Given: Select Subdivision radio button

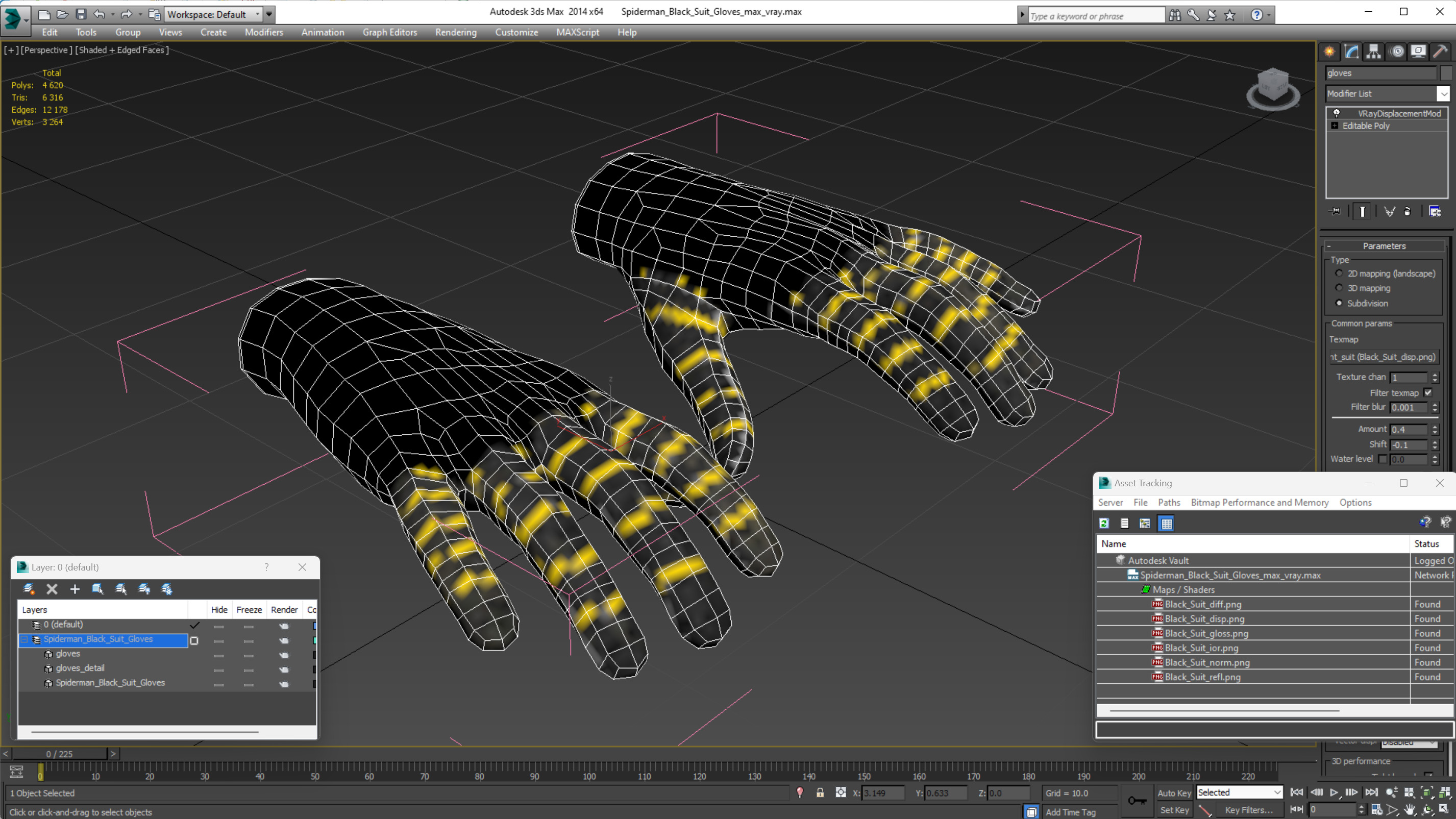Looking at the screenshot, I should (x=1339, y=303).
